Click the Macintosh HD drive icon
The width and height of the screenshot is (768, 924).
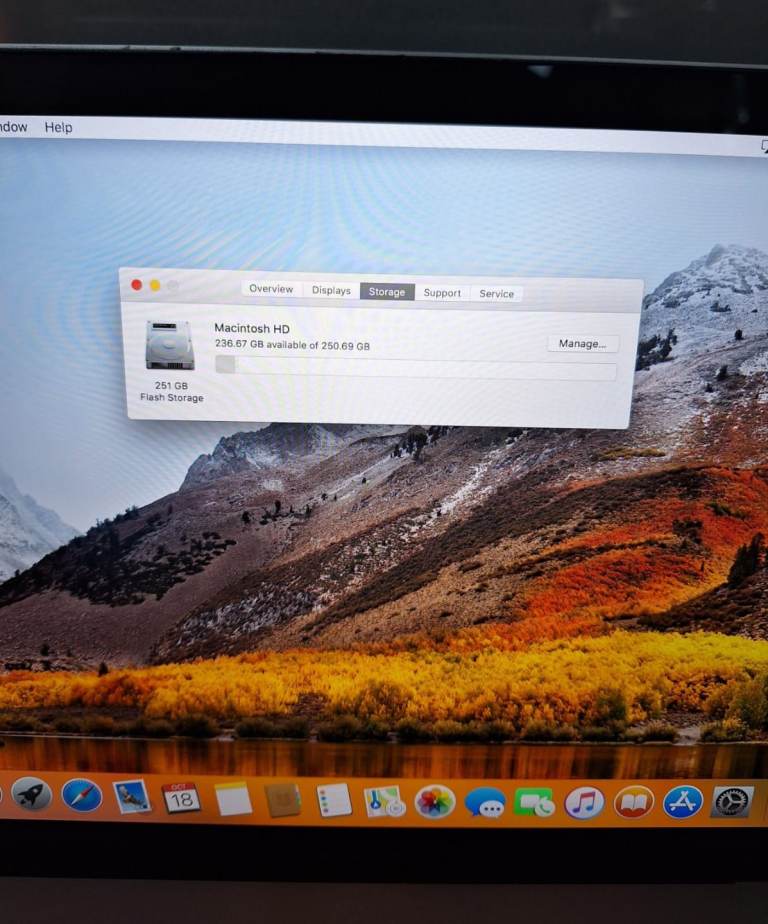click(170, 345)
